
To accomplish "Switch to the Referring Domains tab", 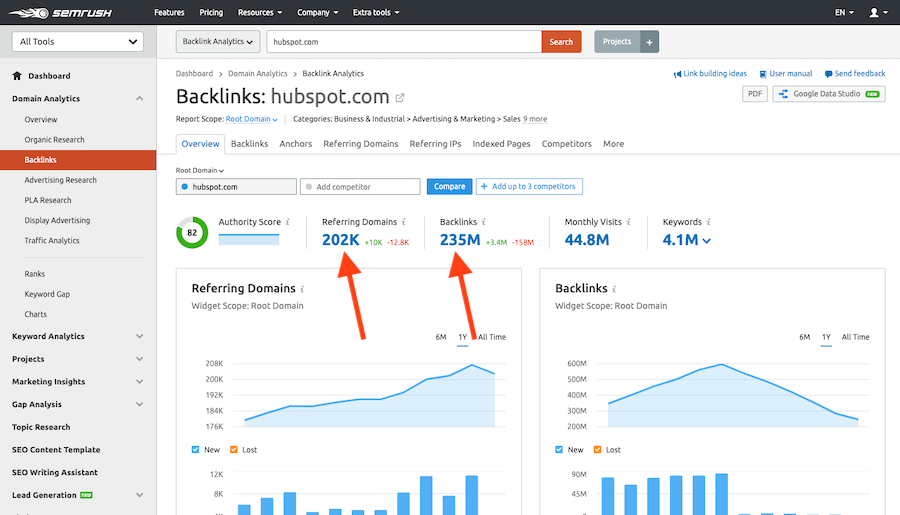I will point(360,144).
